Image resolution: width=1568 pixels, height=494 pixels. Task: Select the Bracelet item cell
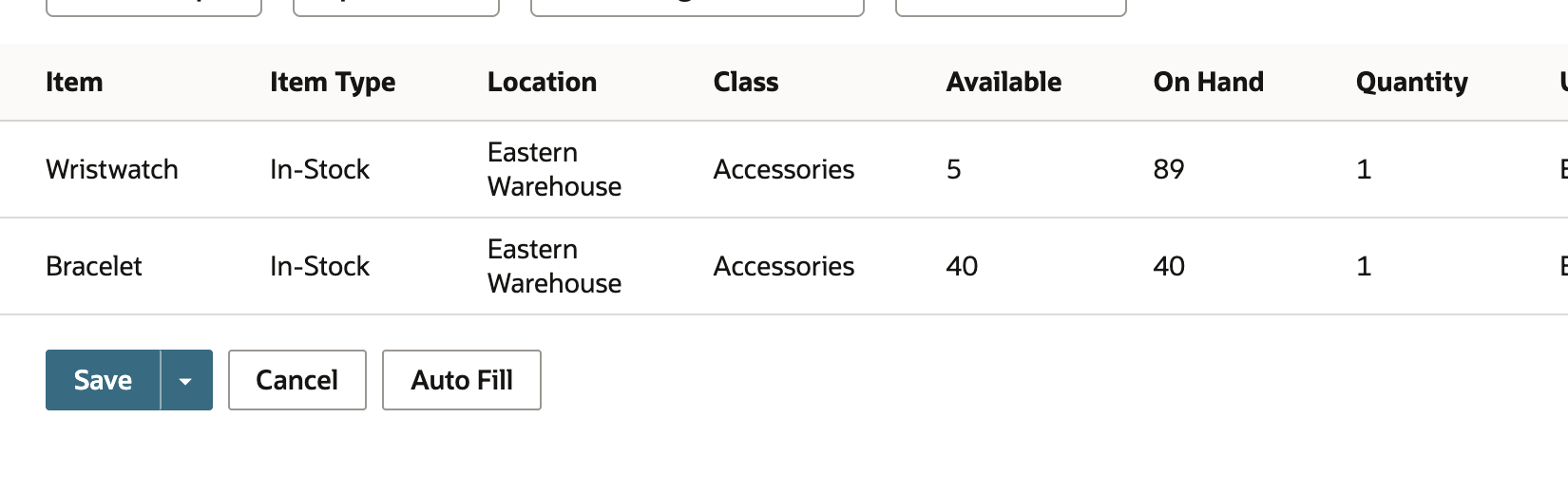pos(94,266)
